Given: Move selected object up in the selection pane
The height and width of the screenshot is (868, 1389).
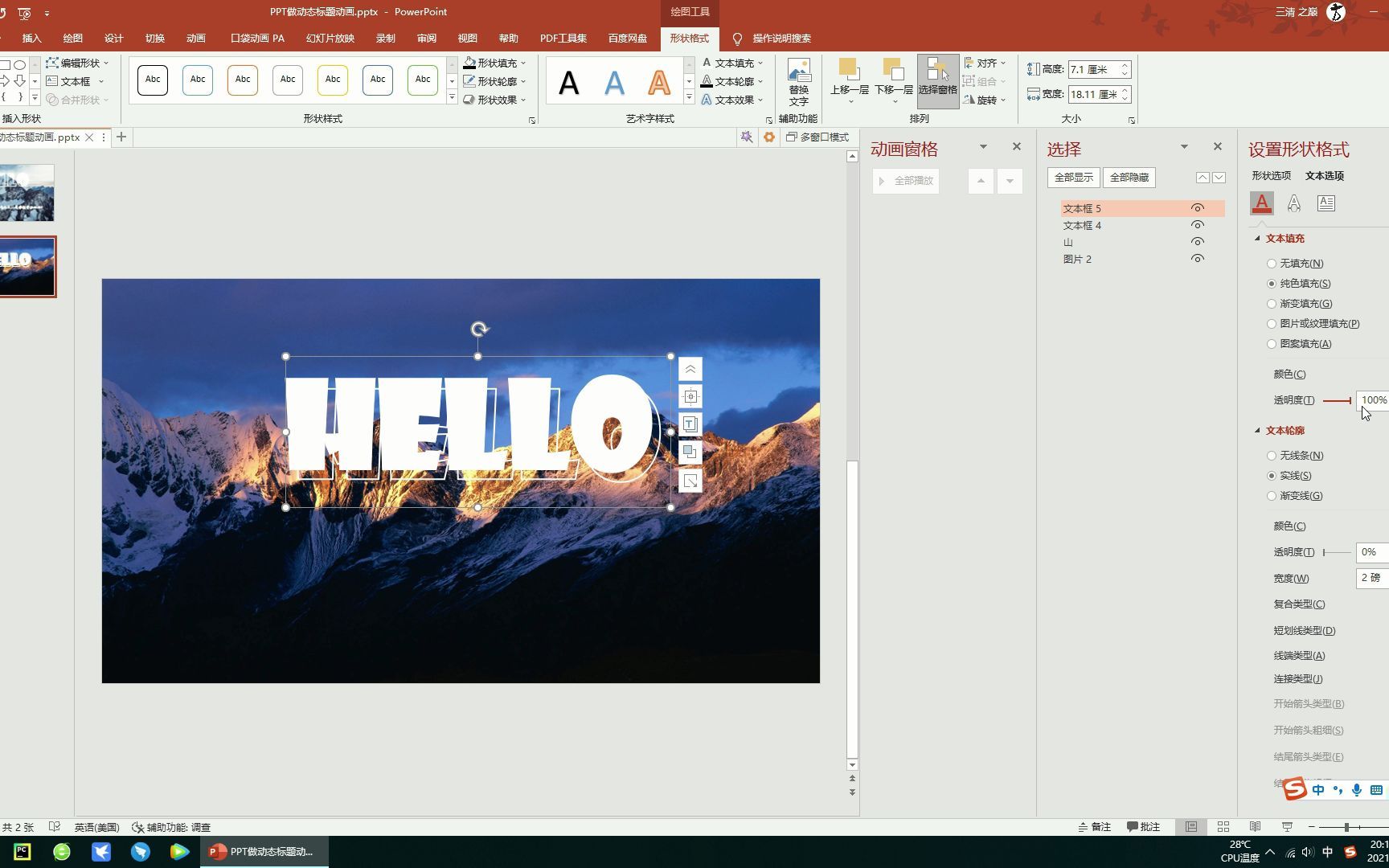Looking at the screenshot, I should pyautogui.click(x=1203, y=178).
